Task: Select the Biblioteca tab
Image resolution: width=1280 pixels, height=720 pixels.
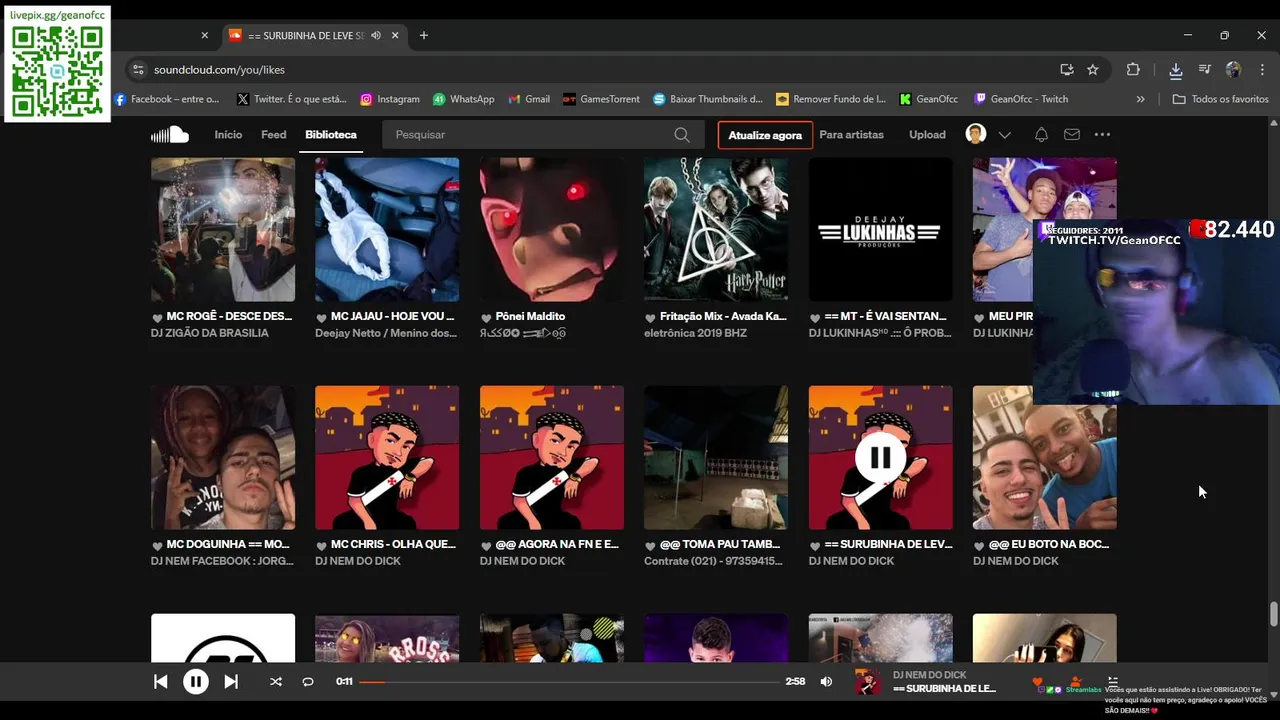Action: tap(331, 134)
